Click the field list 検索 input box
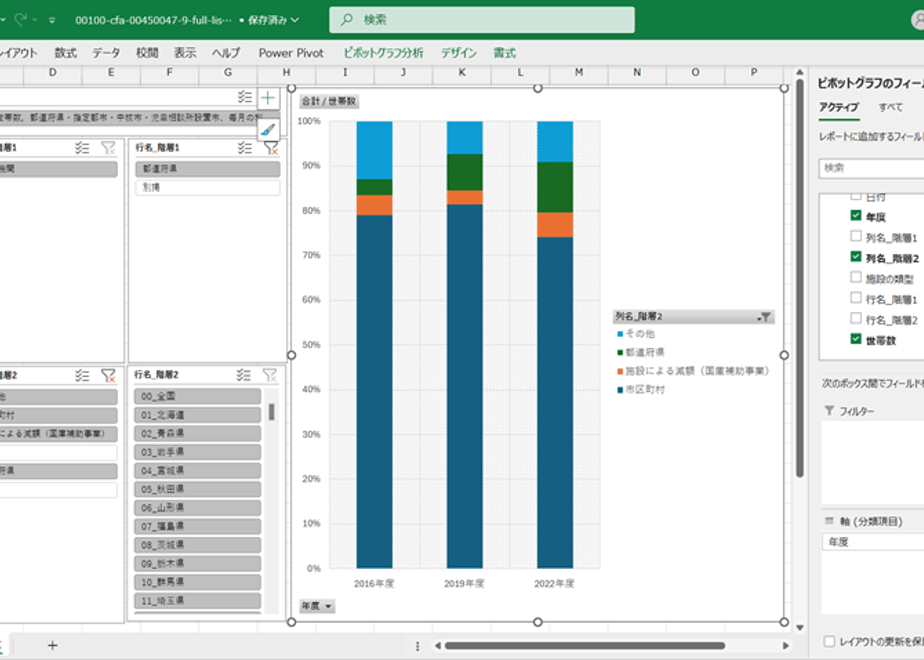924x660 pixels. [x=871, y=168]
